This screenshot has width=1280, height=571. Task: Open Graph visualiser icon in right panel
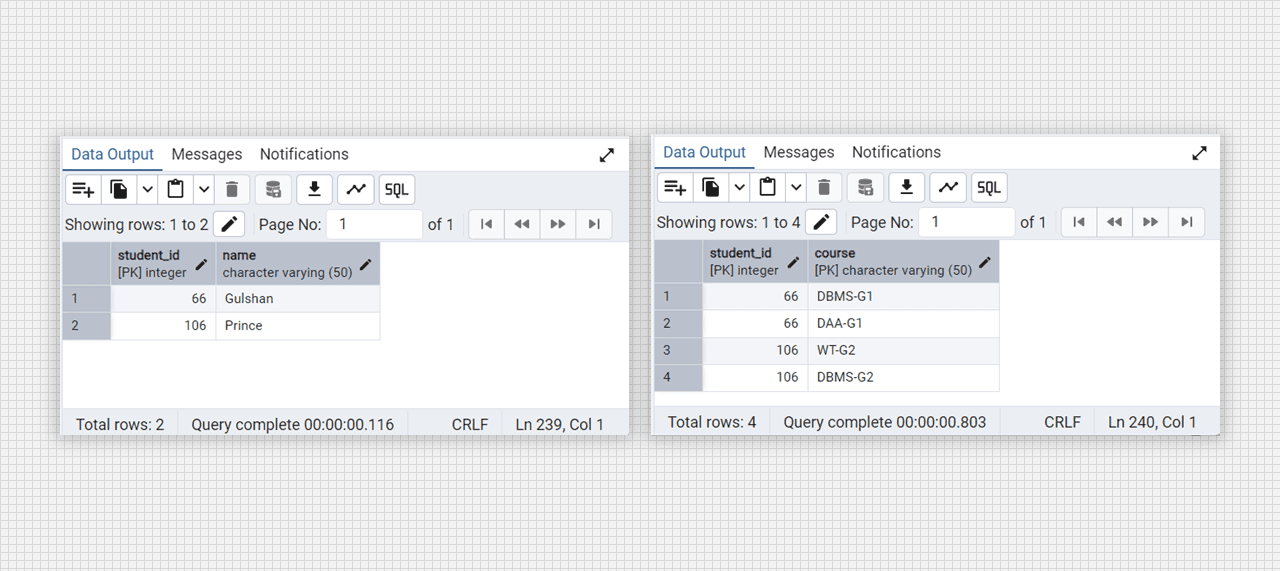(948, 187)
